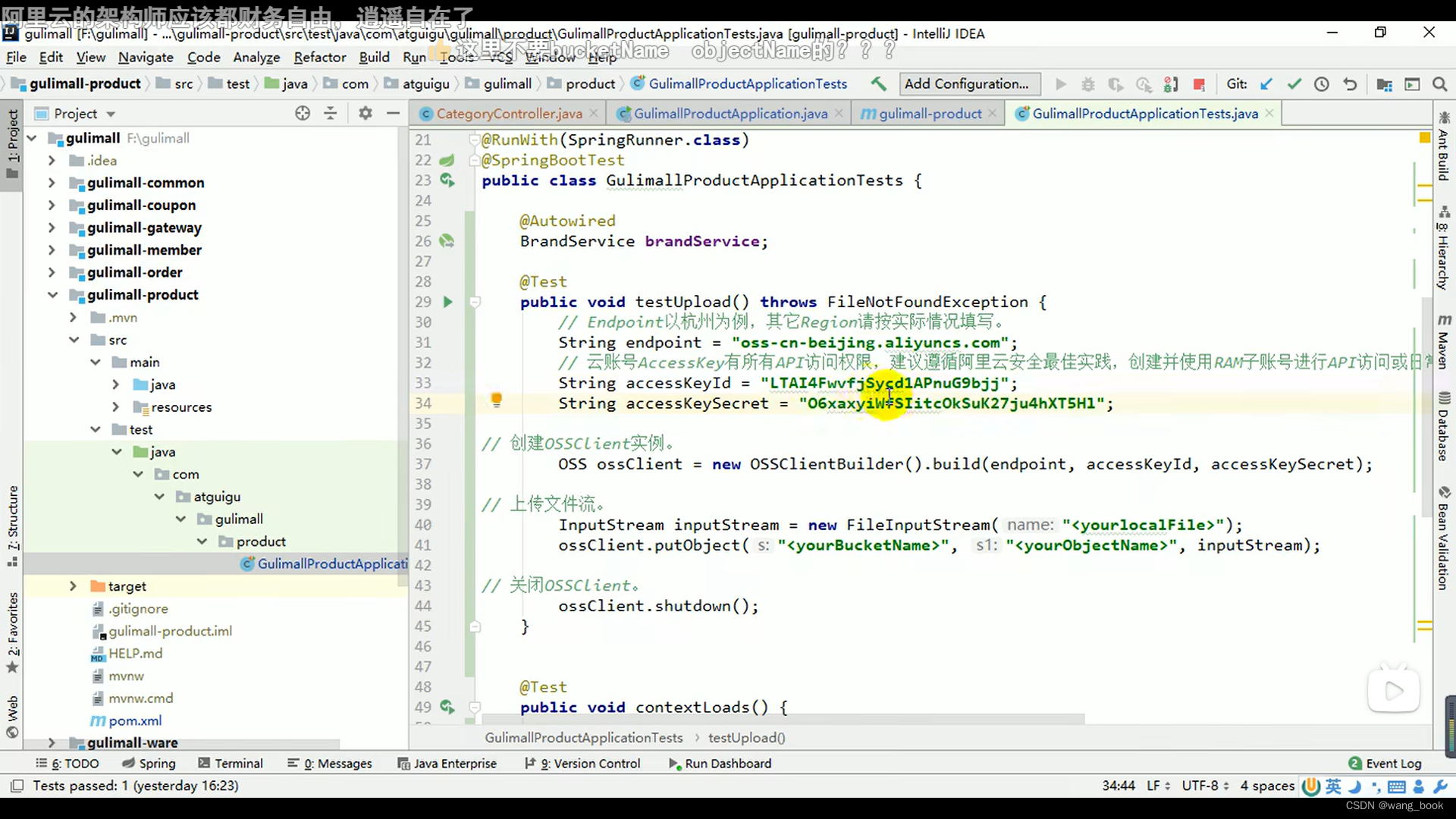The width and height of the screenshot is (1456, 819).
Task: Toggle the Terminal tool window
Action: 231,764
